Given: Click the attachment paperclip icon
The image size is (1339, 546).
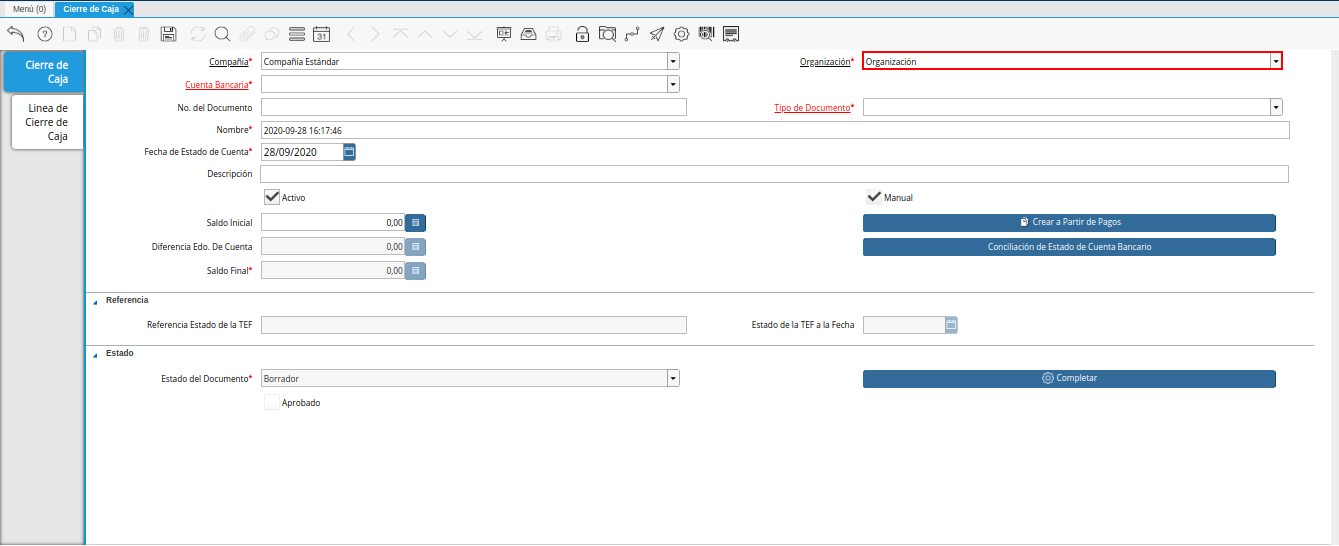Looking at the screenshot, I should [x=246, y=34].
